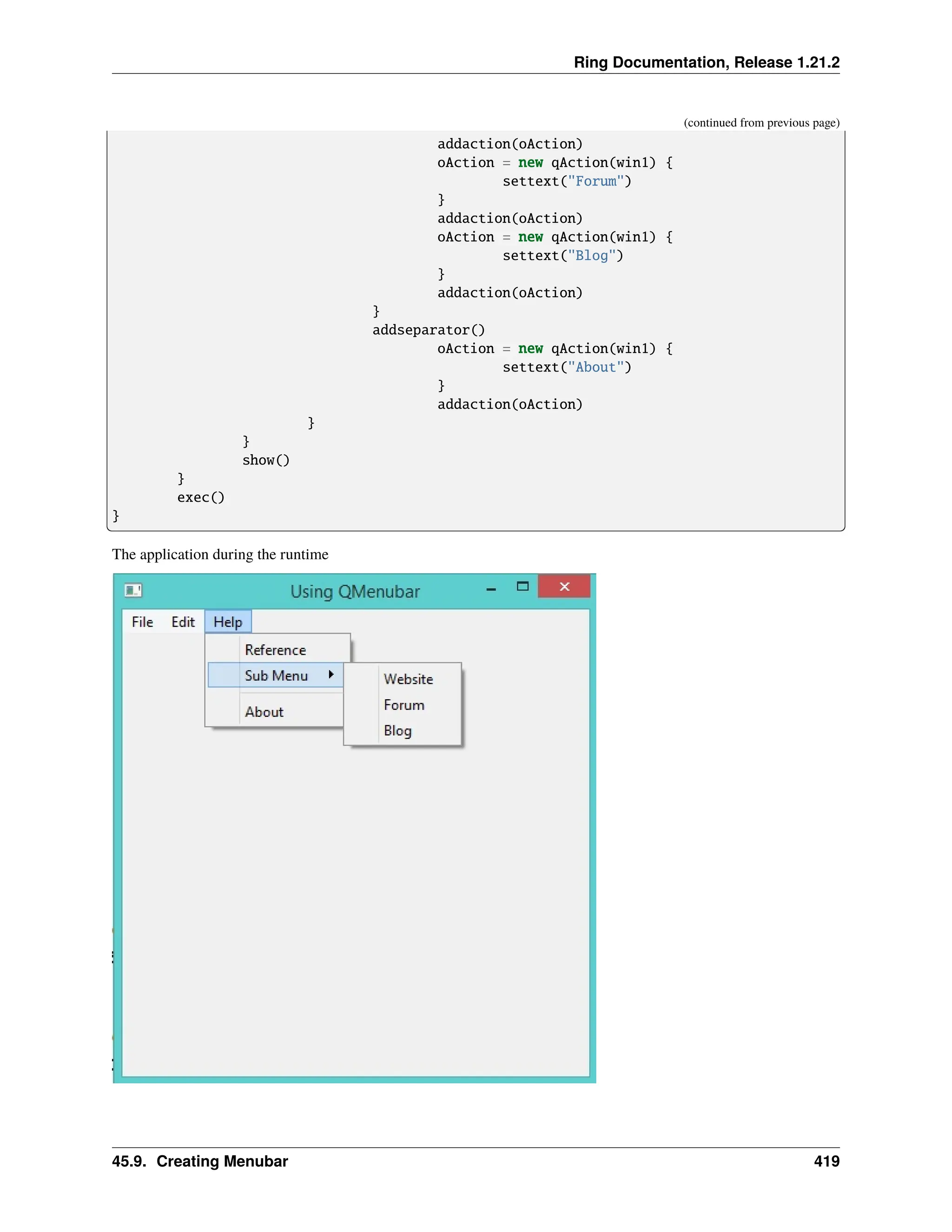Click the addseparator() line in code block
Screen dimensions: 952x1232
(x=428, y=330)
